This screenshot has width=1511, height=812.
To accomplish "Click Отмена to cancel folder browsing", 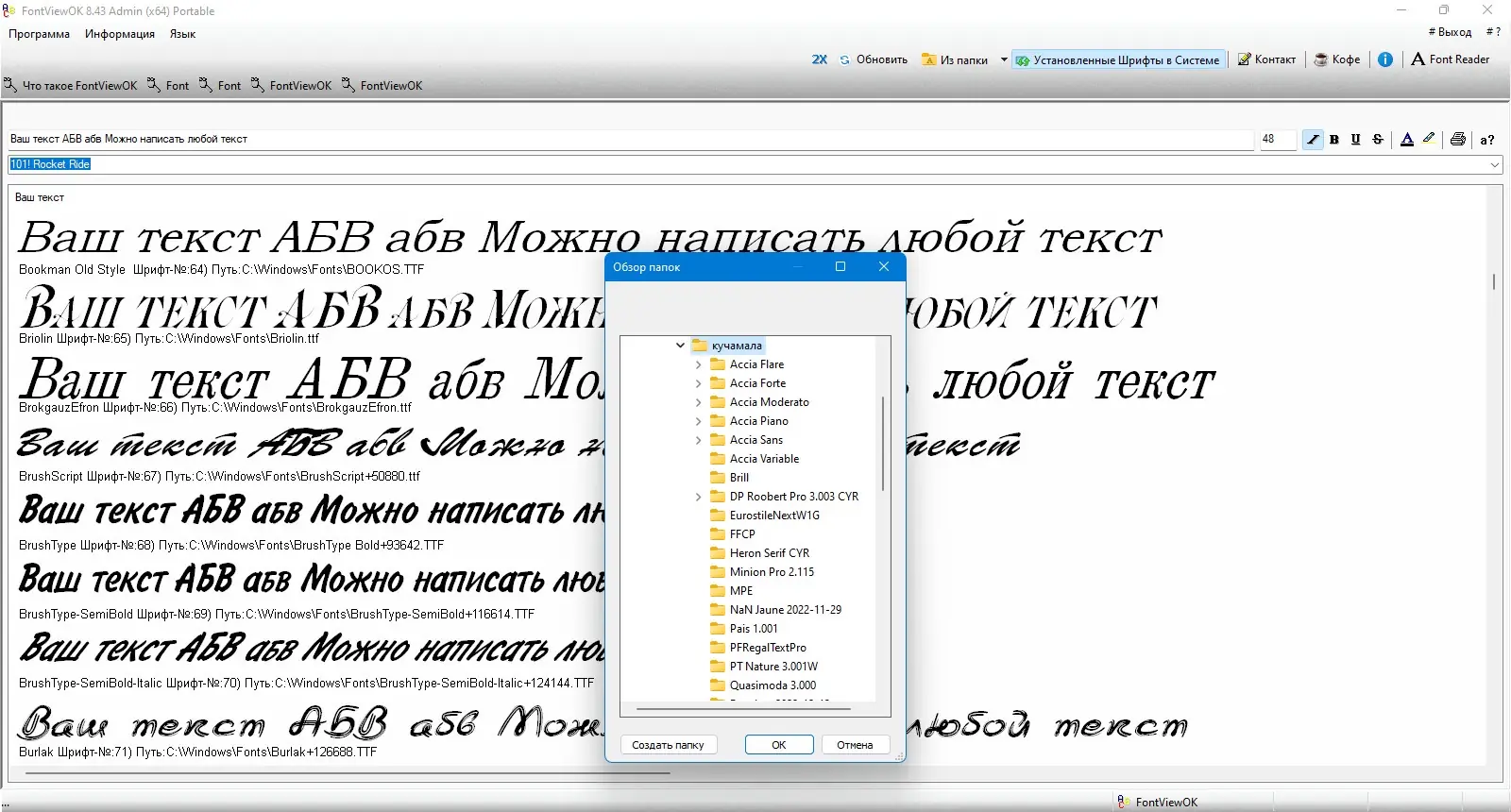I will tap(855, 745).
